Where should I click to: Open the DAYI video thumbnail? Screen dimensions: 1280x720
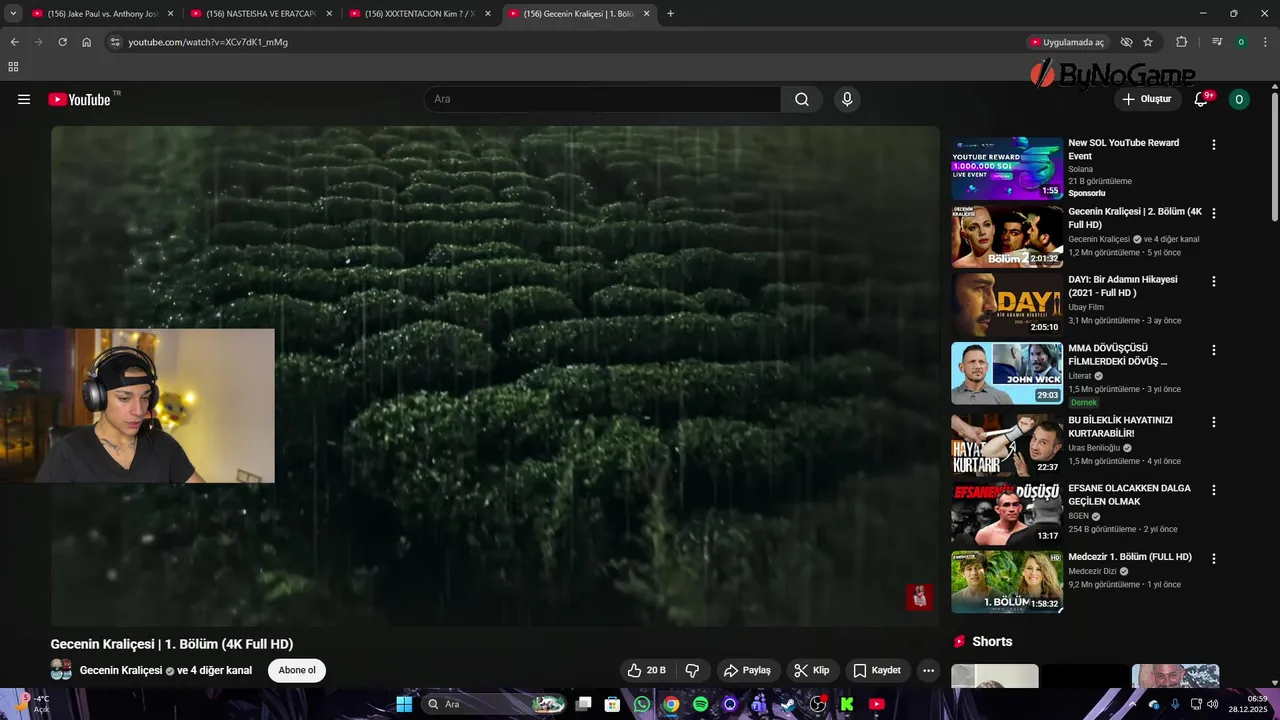coord(1007,304)
